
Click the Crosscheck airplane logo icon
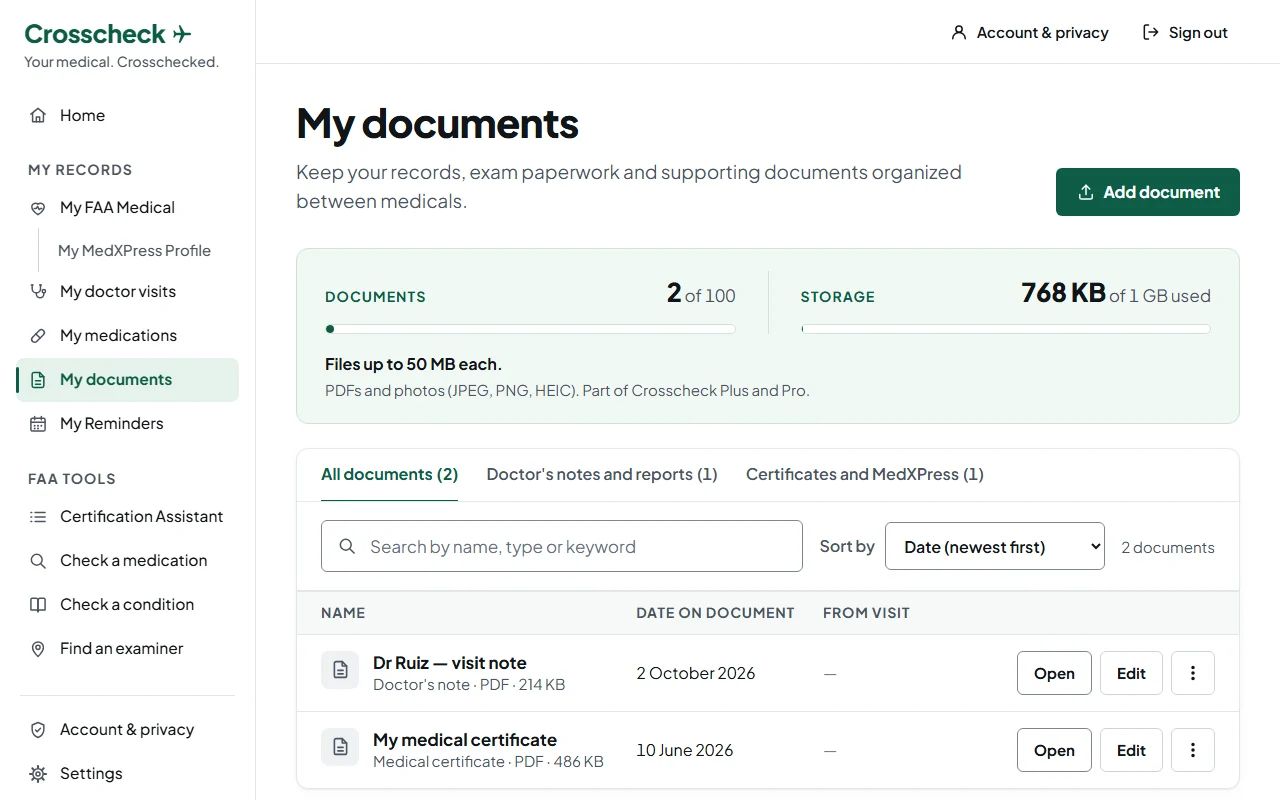tap(182, 34)
